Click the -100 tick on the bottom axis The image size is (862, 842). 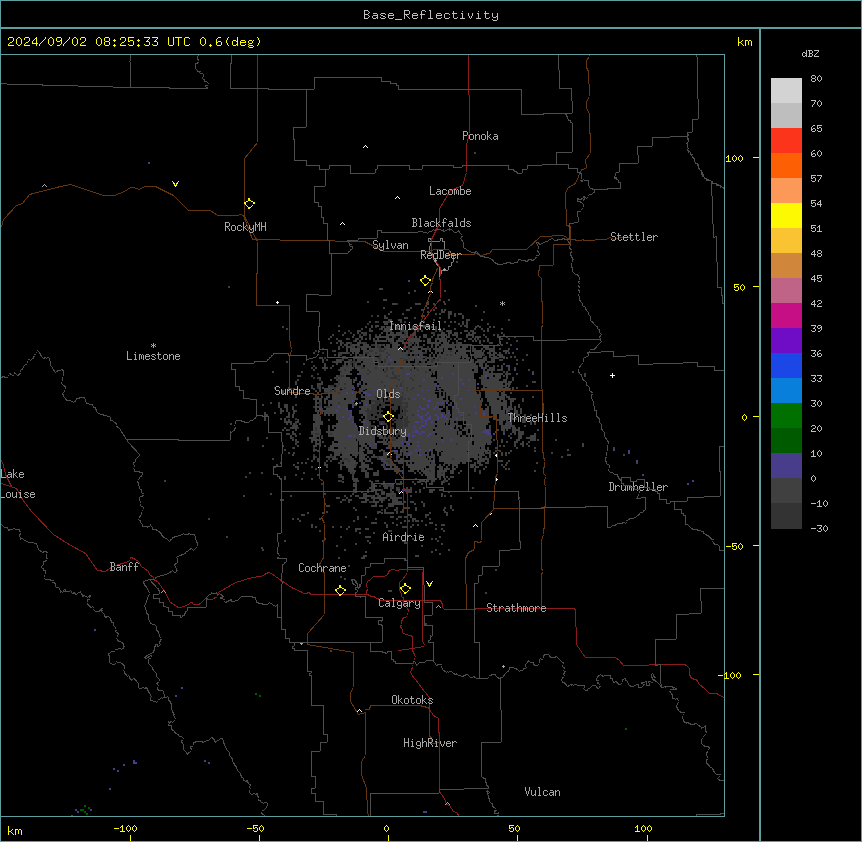tap(126, 828)
